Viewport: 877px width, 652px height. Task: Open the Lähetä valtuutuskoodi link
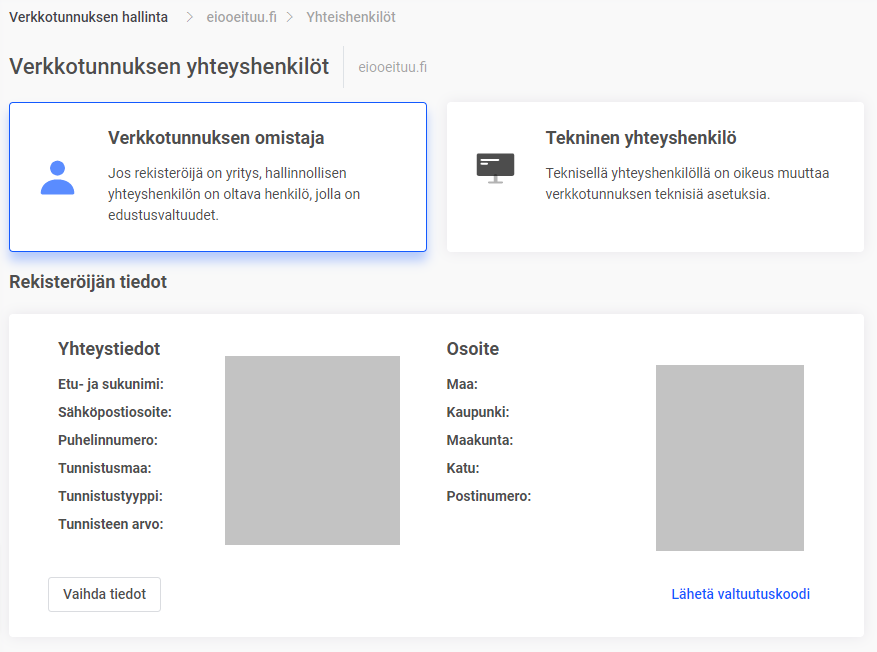click(740, 594)
